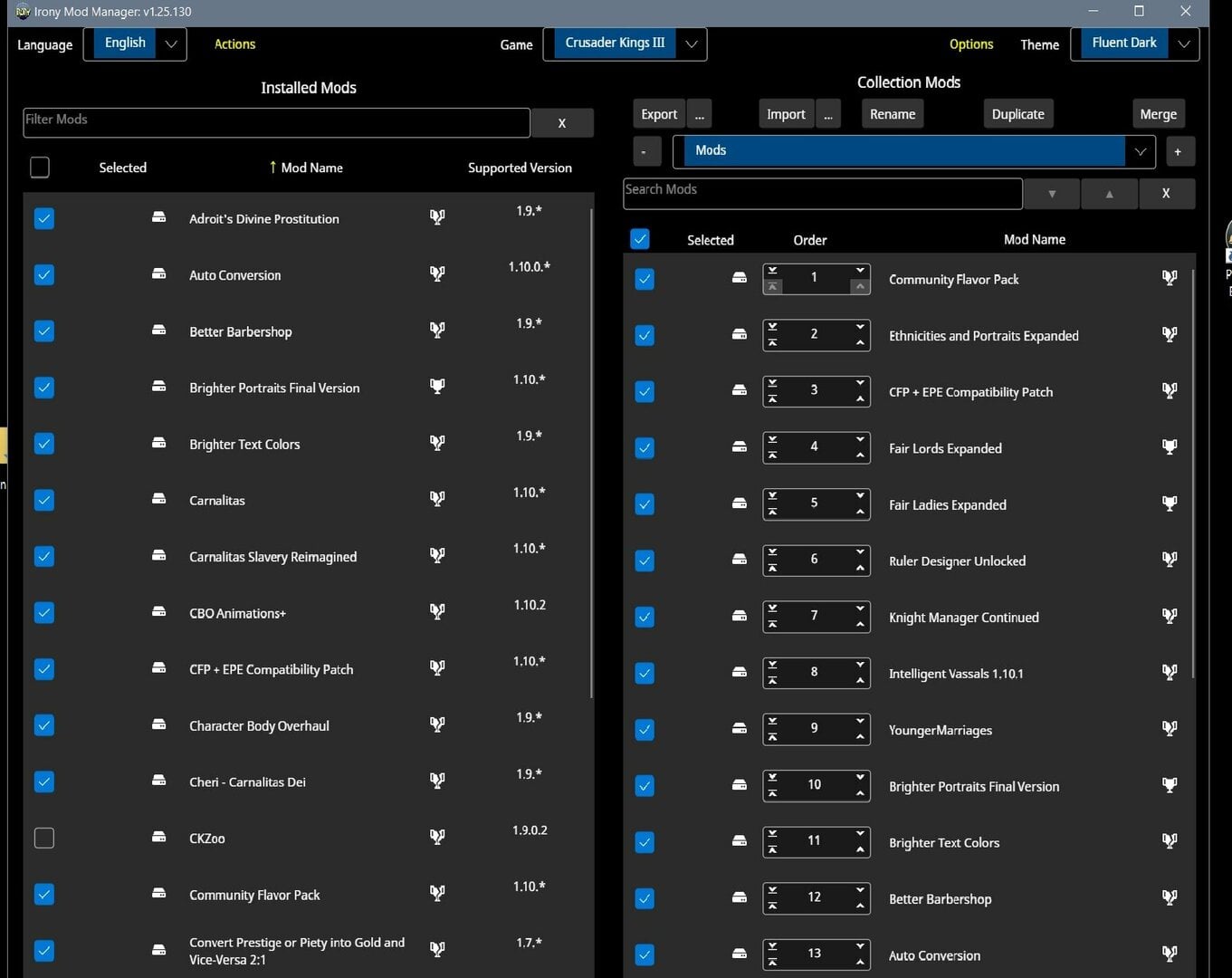Click the drive icon beside CKZoo

[159, 837]
